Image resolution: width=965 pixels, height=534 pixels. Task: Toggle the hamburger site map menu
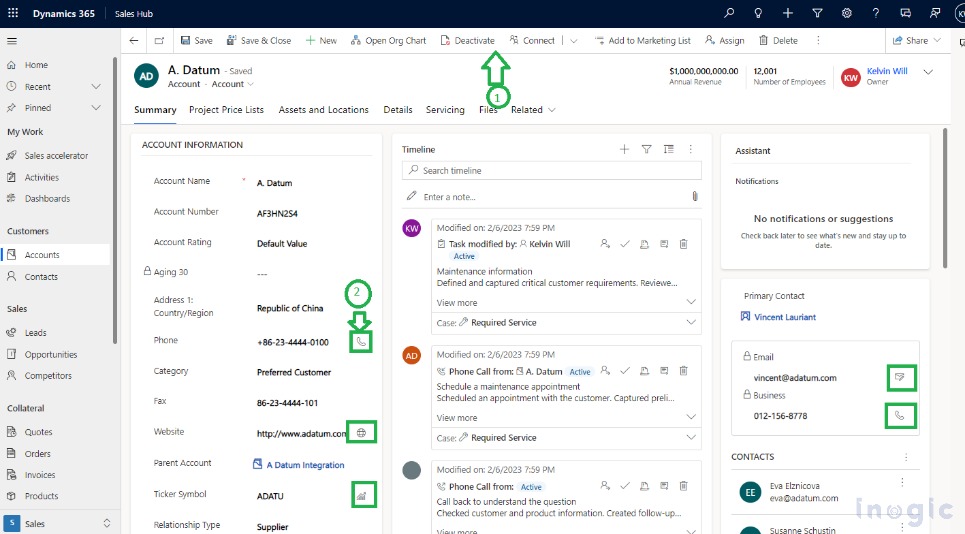tap(12, 41)
